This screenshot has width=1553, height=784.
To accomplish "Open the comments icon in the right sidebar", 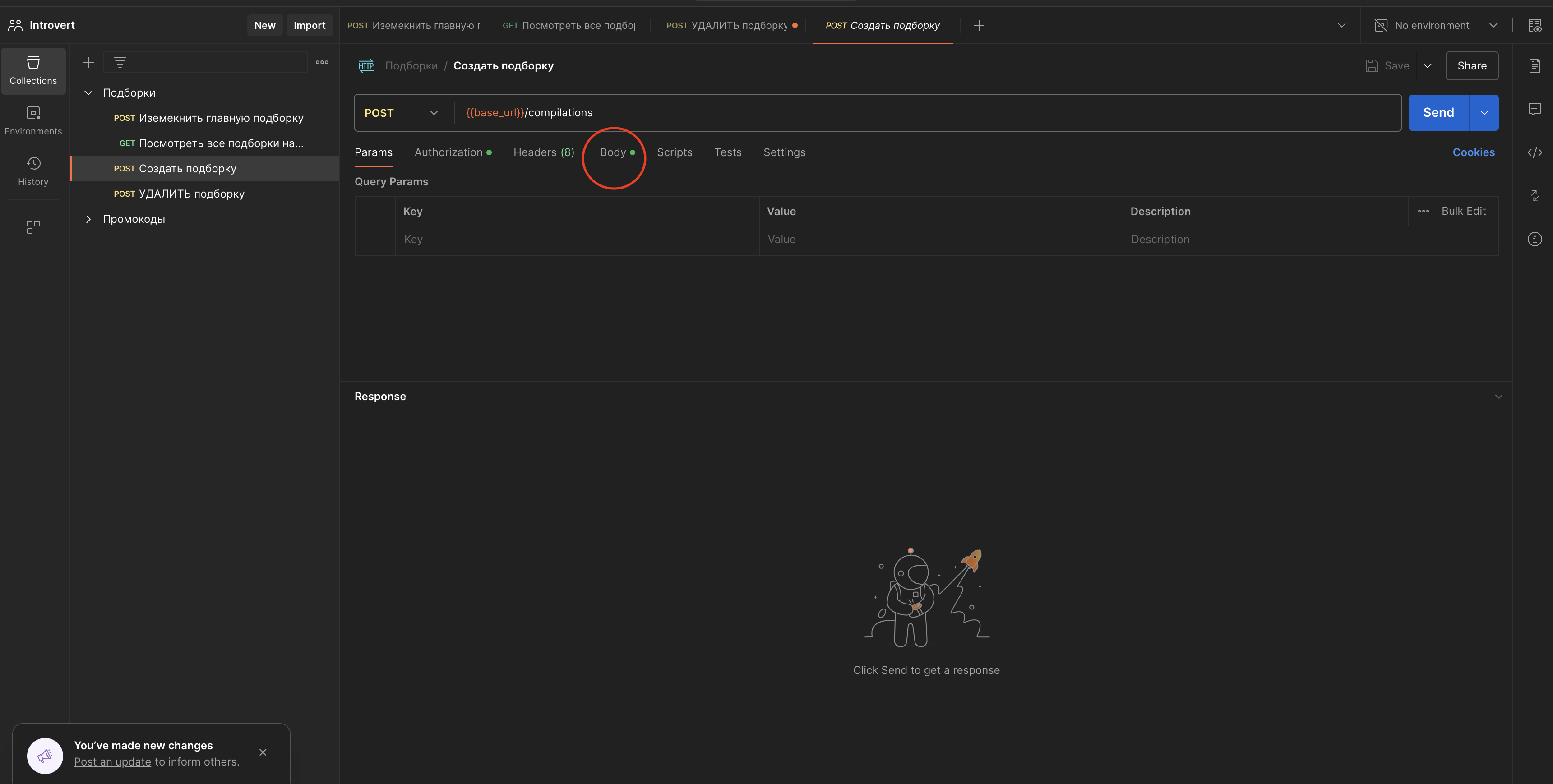I will tap(1535, 108).
